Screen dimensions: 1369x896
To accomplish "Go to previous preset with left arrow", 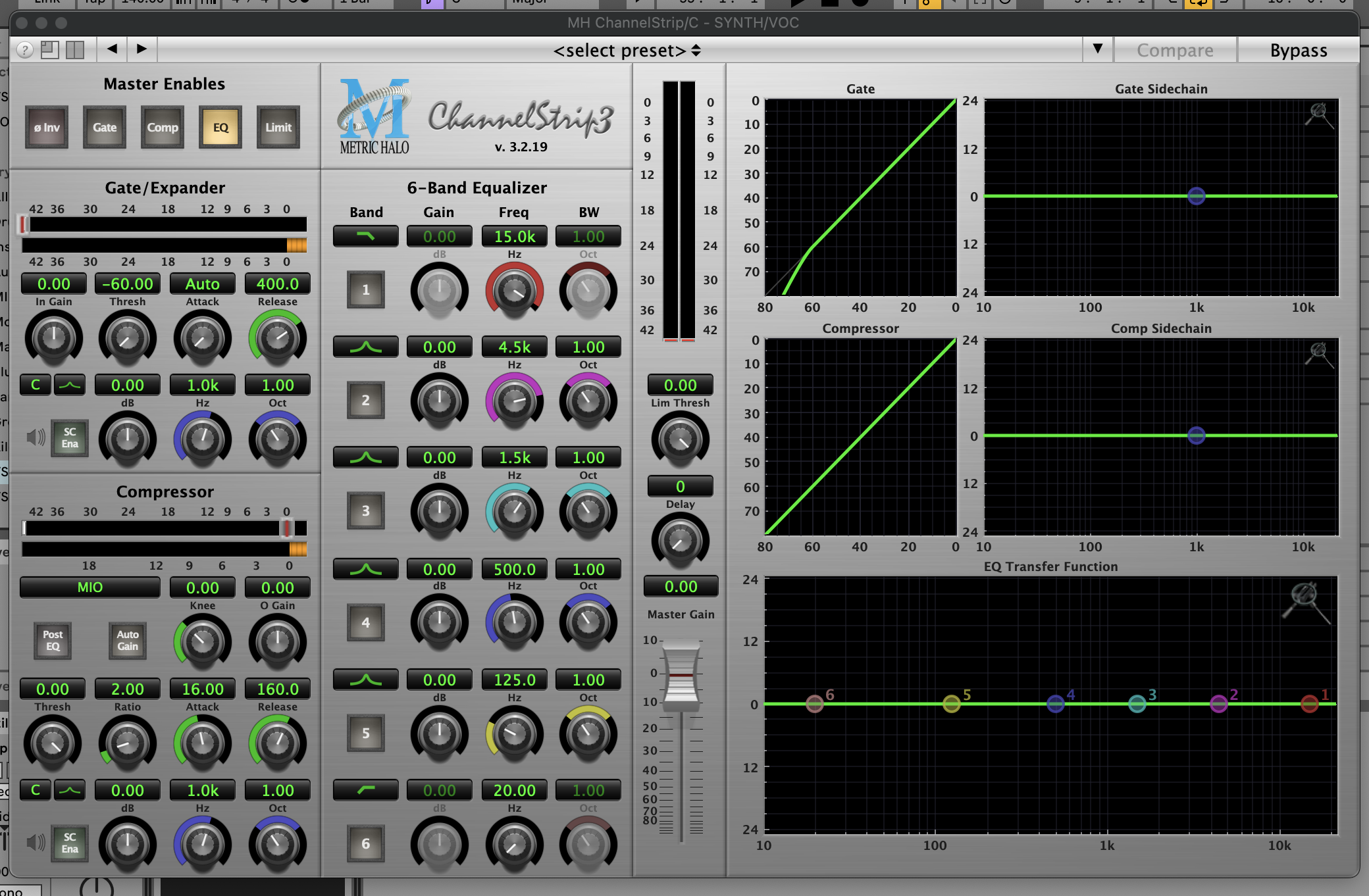I will click(x=112, y=49).
